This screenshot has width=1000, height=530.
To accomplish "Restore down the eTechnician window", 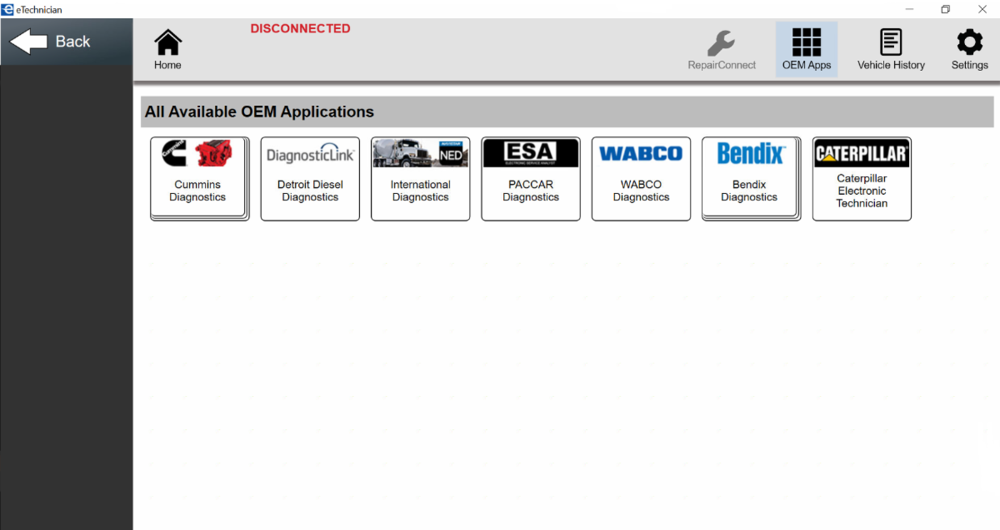I will [945, 9].
